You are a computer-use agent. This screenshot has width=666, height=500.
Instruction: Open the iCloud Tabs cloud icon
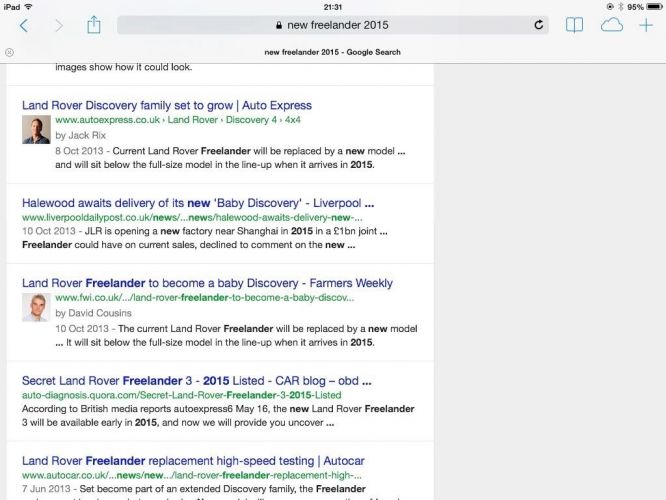point(612,25)
